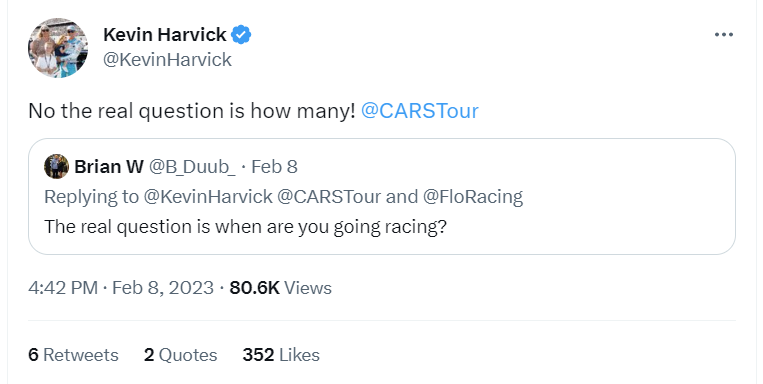Show the 2 Quotes list
This screenshot has width=763, height=384.
pos(181,355)
